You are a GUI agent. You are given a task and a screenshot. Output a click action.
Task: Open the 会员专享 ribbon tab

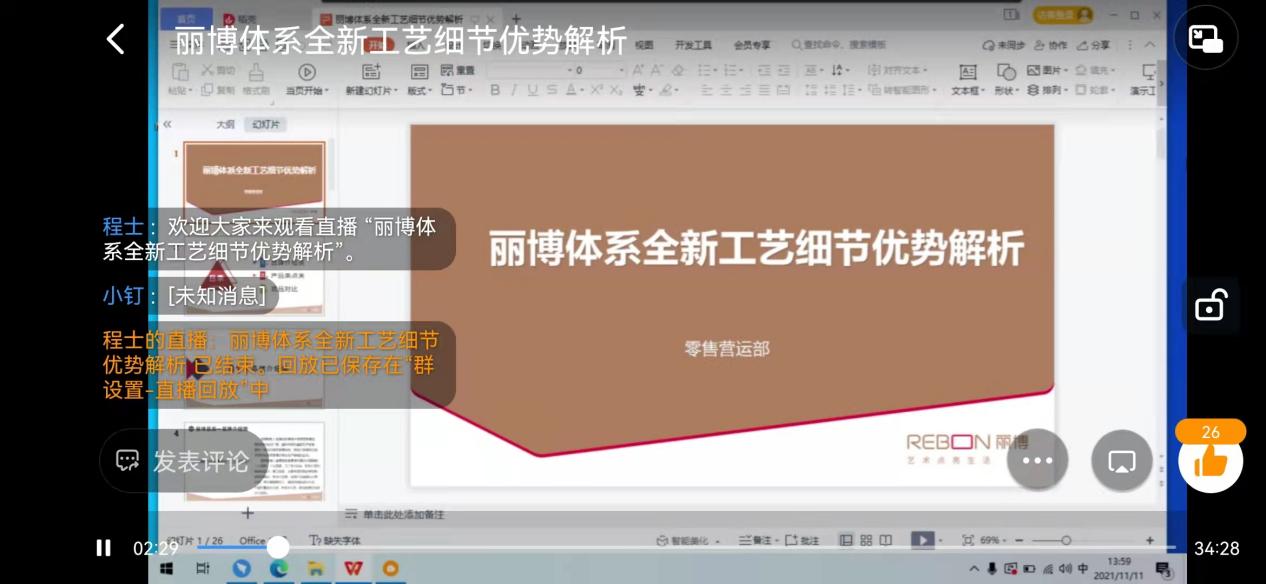tap(752, 45)
